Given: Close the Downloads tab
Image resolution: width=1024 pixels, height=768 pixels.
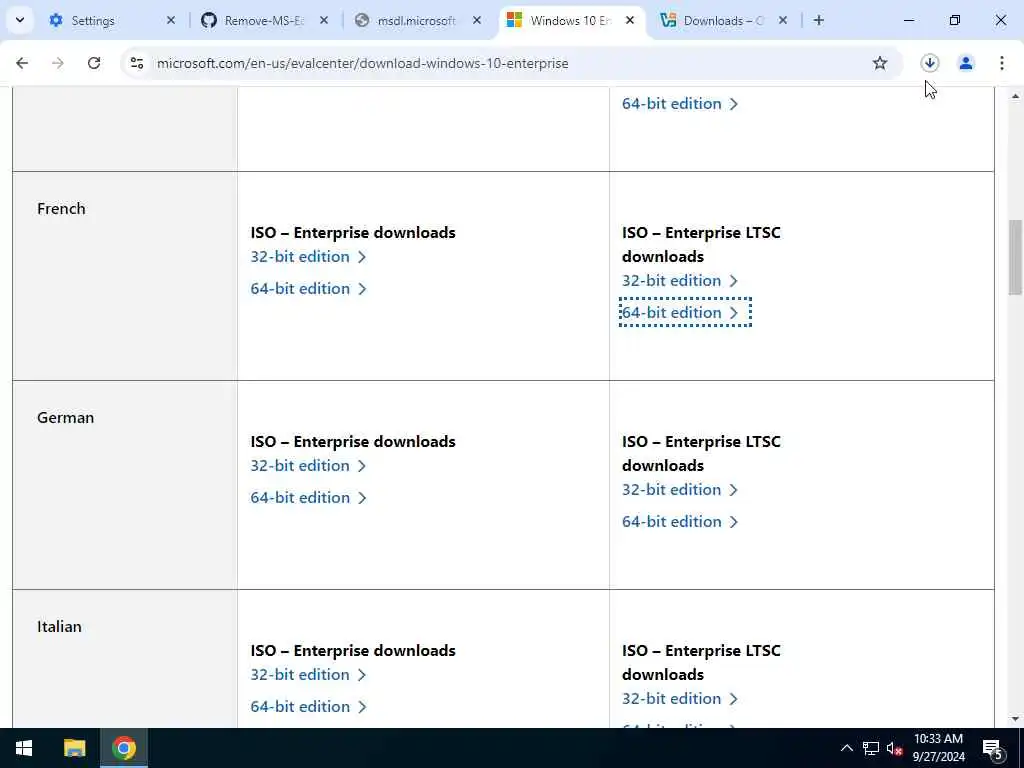Looking at the screenshot, I should click(783, 20).
